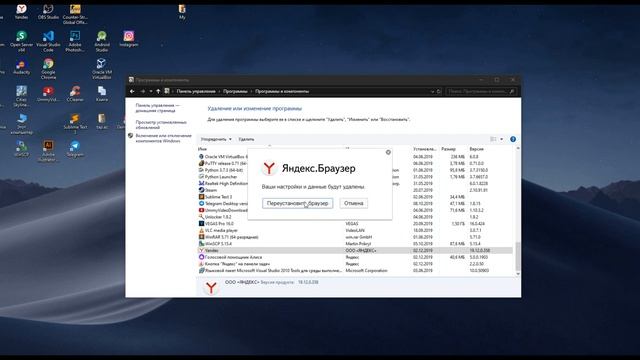Open the Yandex desktop shortcut

tap(21, 11)
